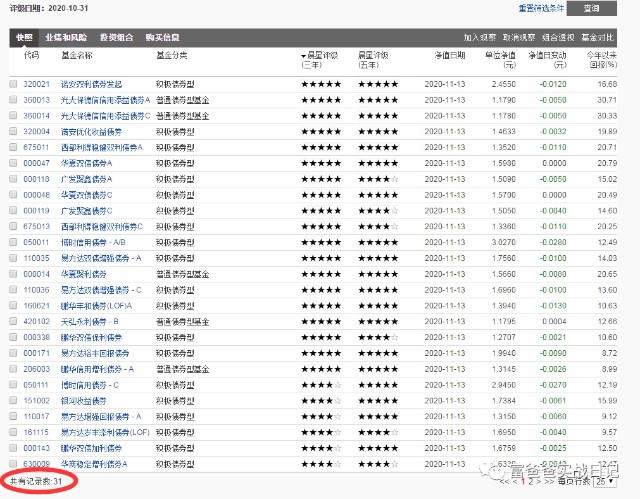This screenshot has height=499, width=640.
Task: Open fund link 华夏双债债券A
Action: point(84,163)
